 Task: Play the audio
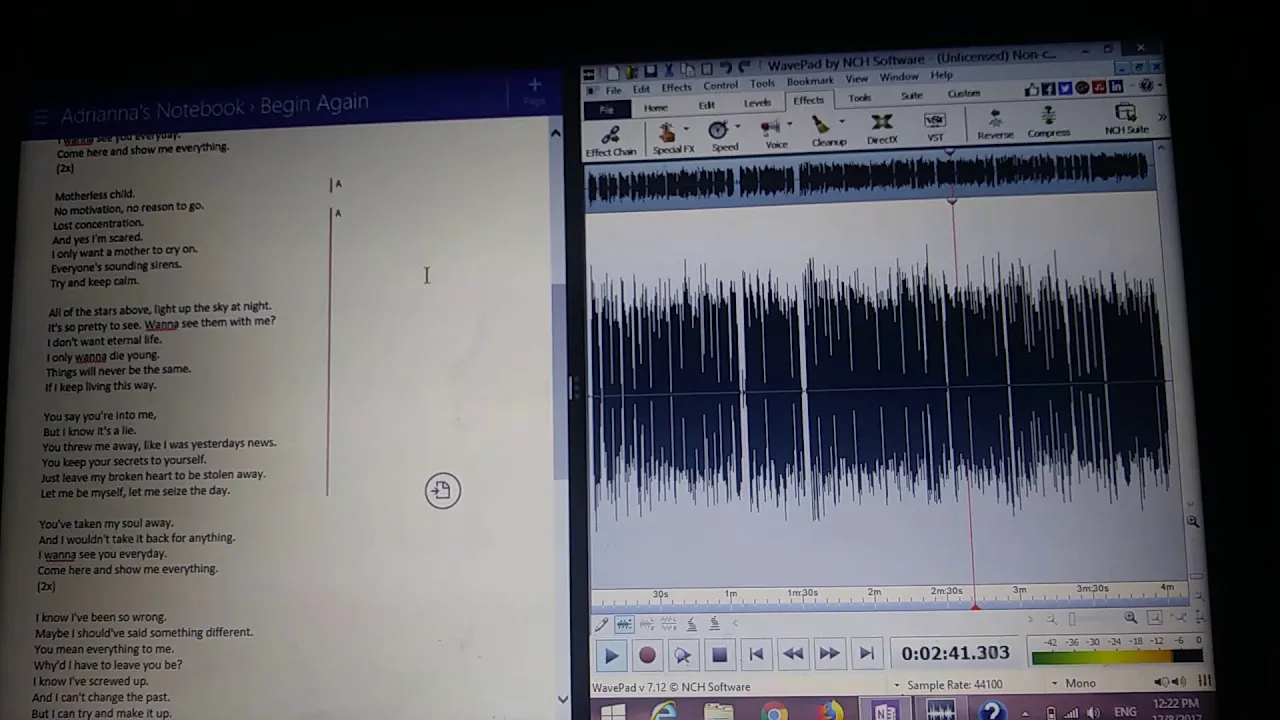[611, 656]
